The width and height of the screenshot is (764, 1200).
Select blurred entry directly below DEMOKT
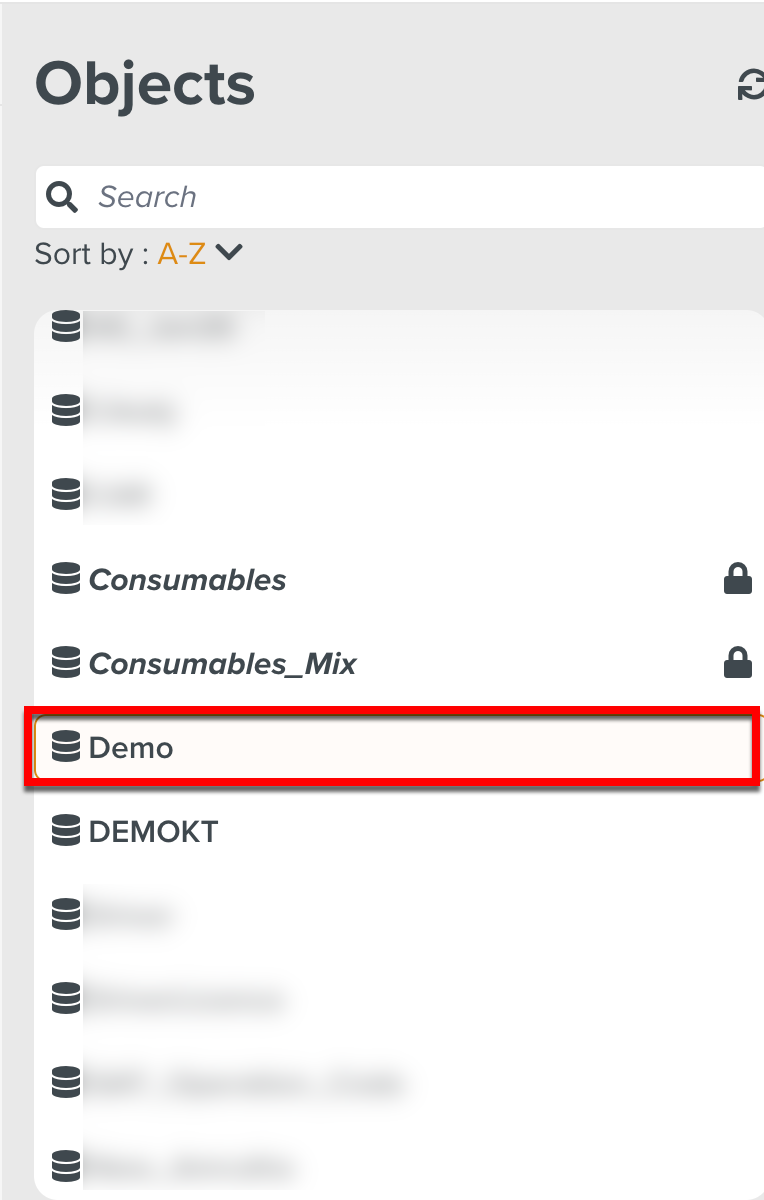click(132, 915)
